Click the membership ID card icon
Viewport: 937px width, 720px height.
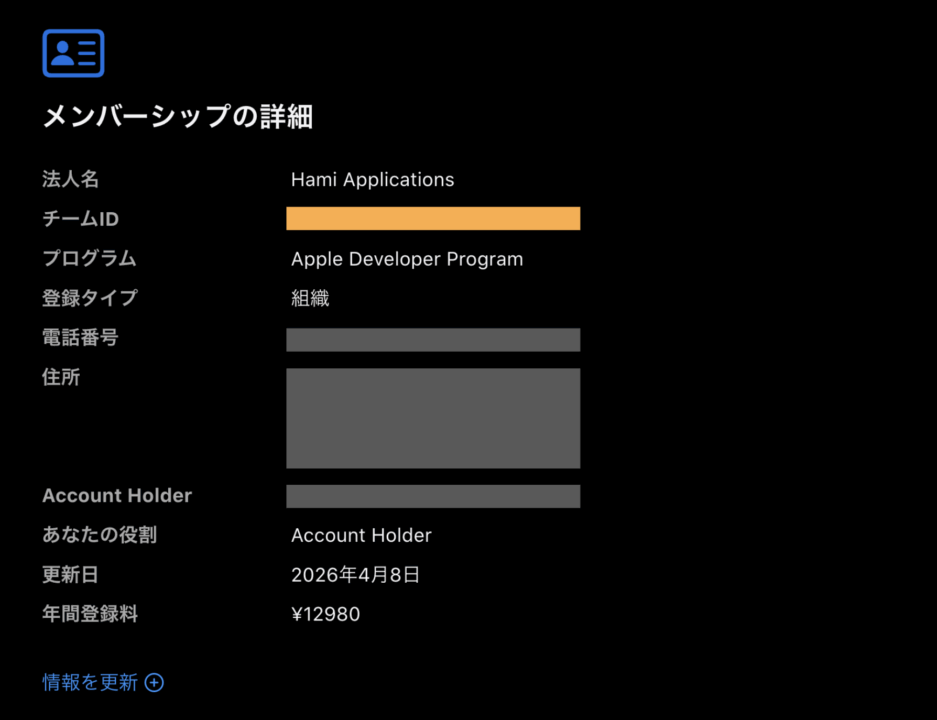(74, 53)
